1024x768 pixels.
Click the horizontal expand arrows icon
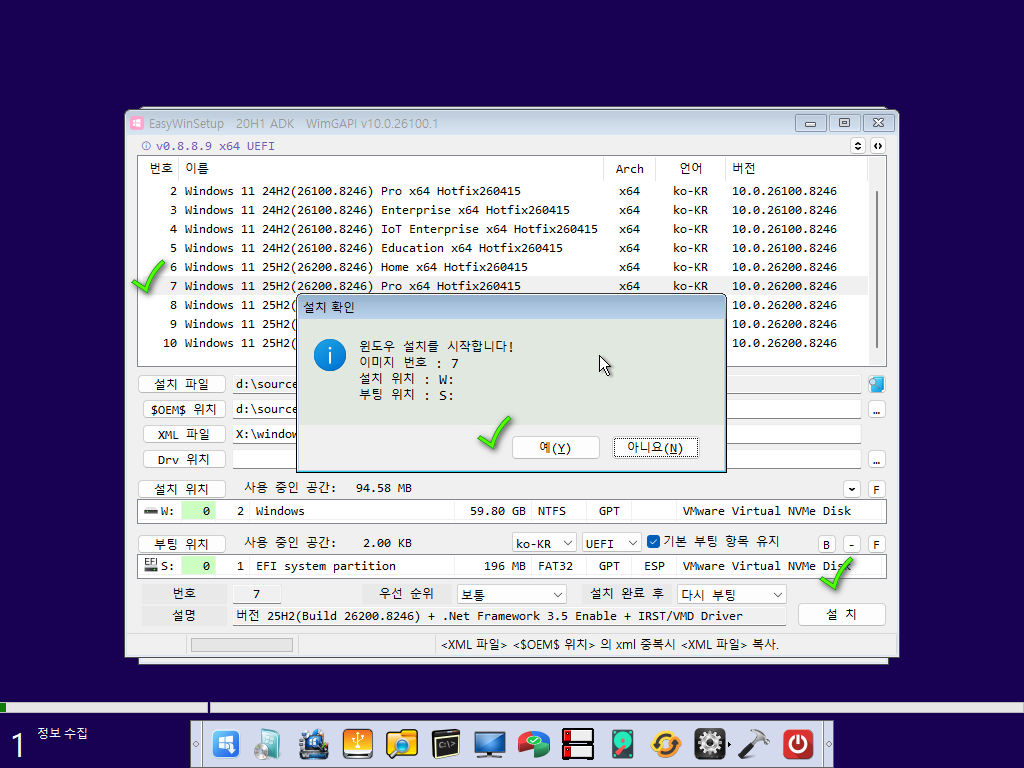878,146
